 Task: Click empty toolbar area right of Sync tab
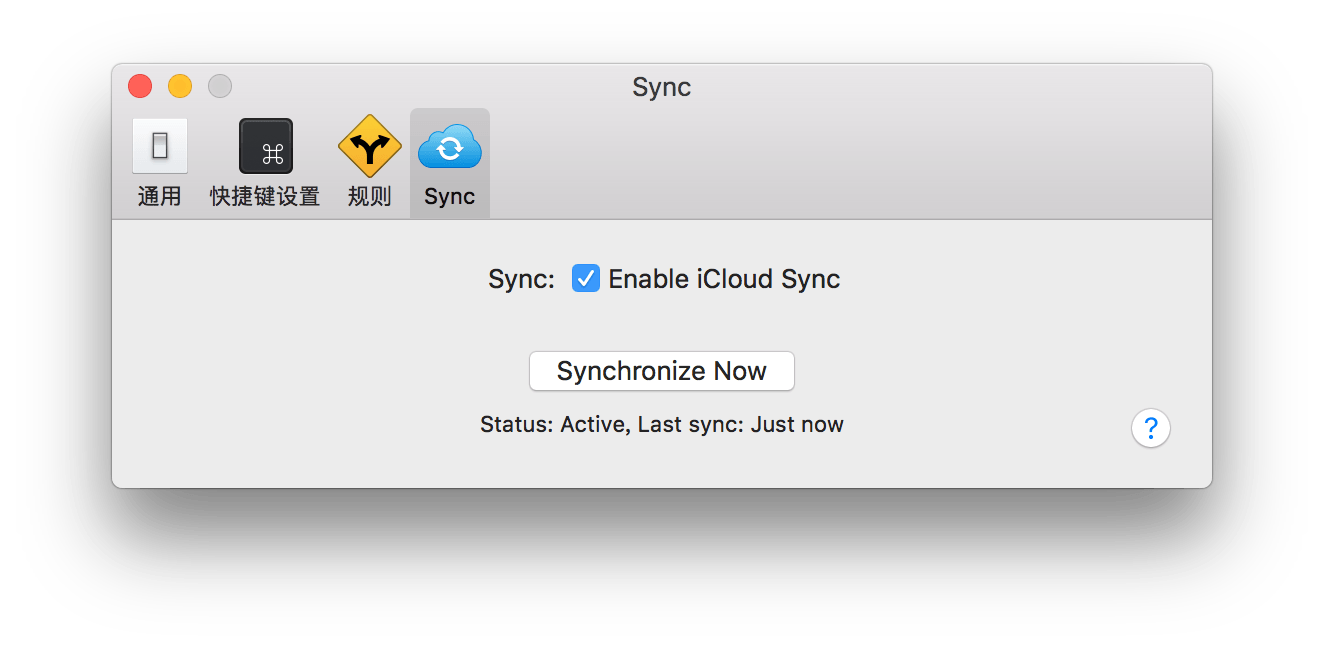click(x=850, y=163)
